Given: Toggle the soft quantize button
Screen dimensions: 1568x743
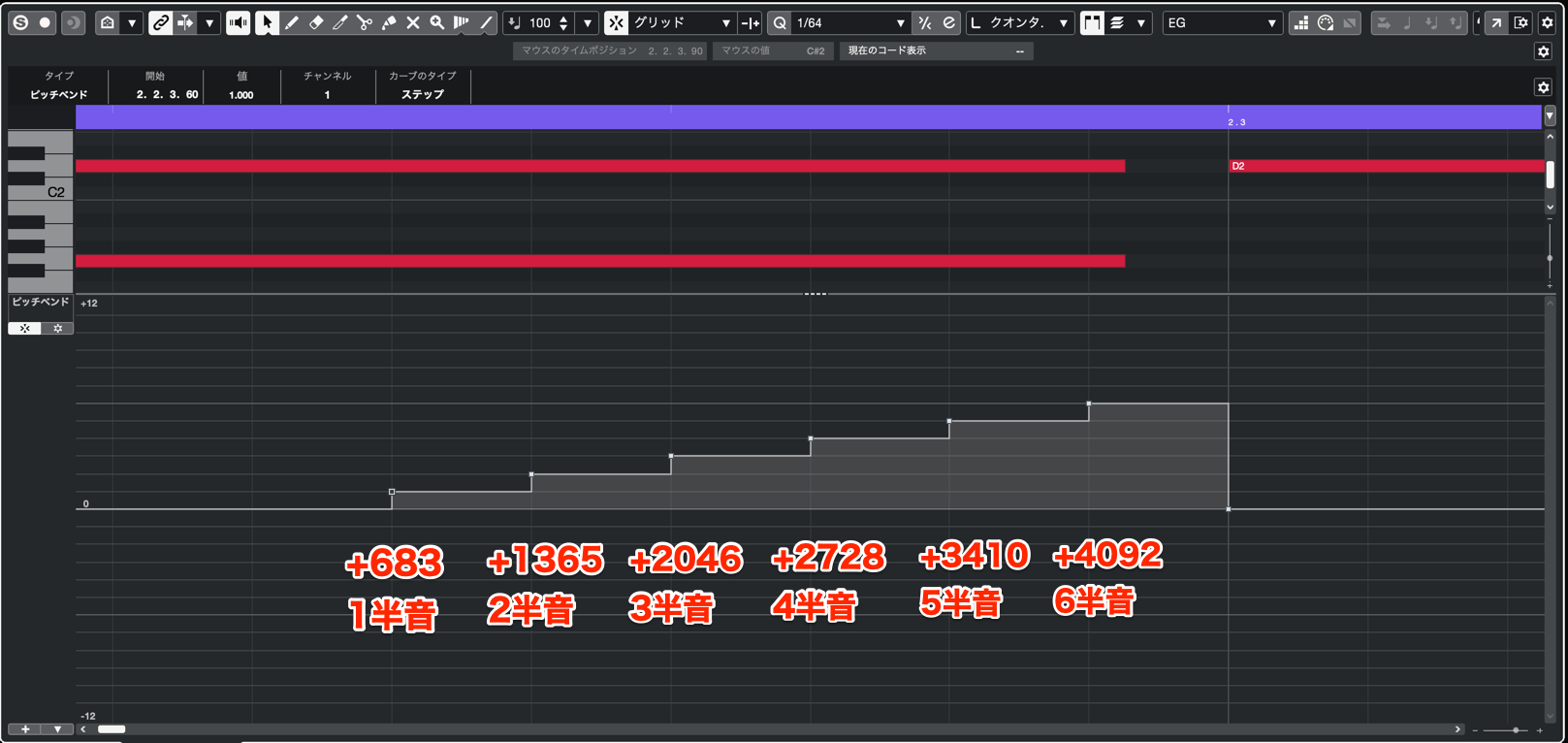Looking at the screenshot, I should coord(925,22).
